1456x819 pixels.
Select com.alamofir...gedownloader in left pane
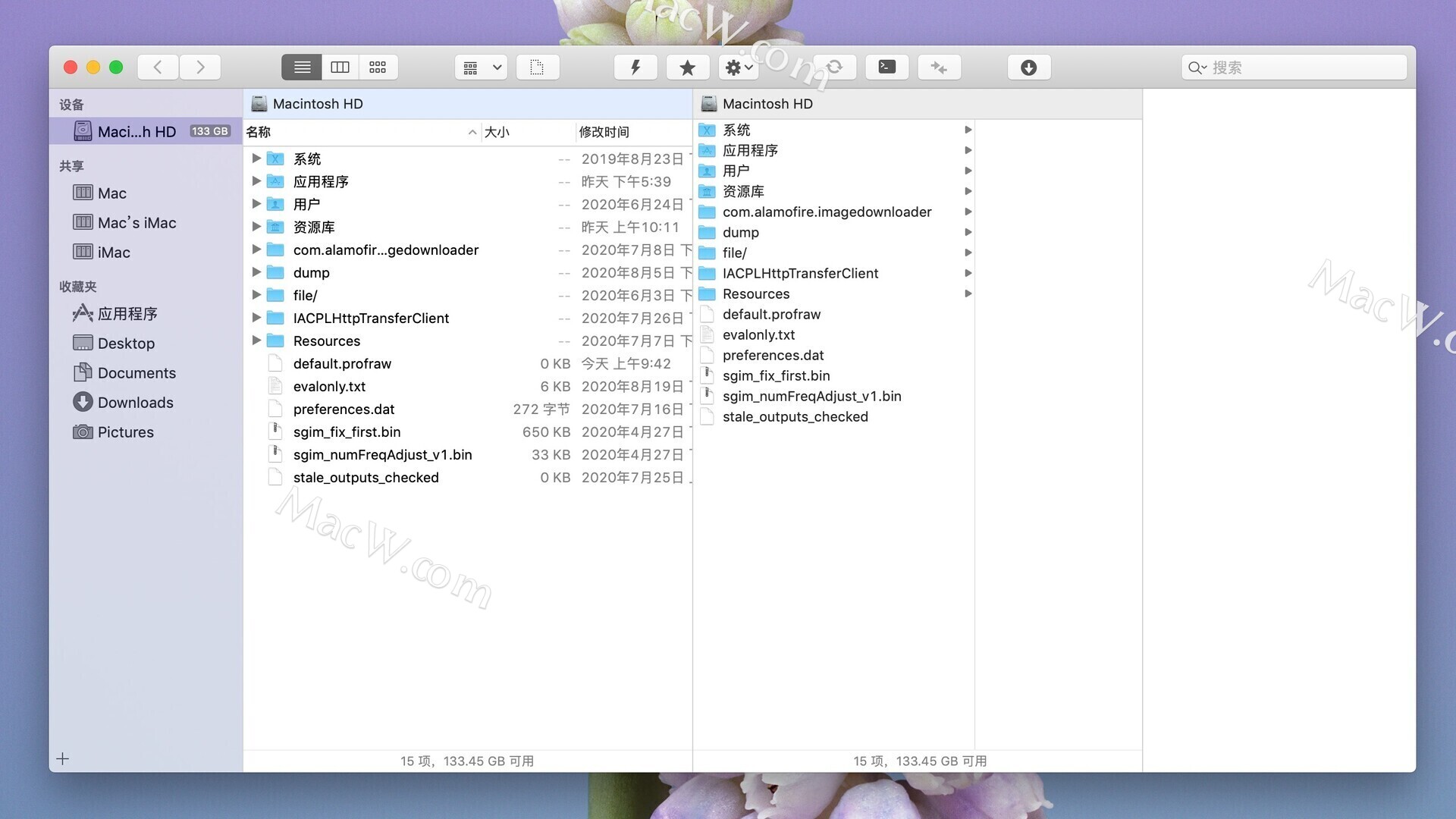click(468, 250)
